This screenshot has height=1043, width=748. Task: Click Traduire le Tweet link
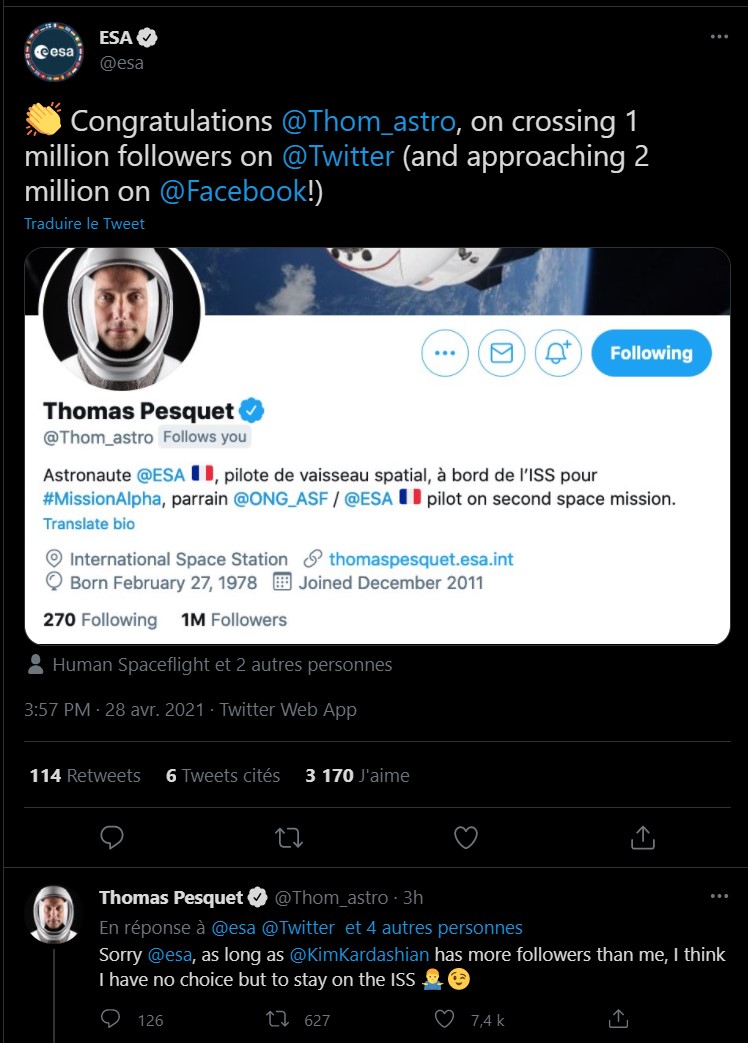pos(85,224)
